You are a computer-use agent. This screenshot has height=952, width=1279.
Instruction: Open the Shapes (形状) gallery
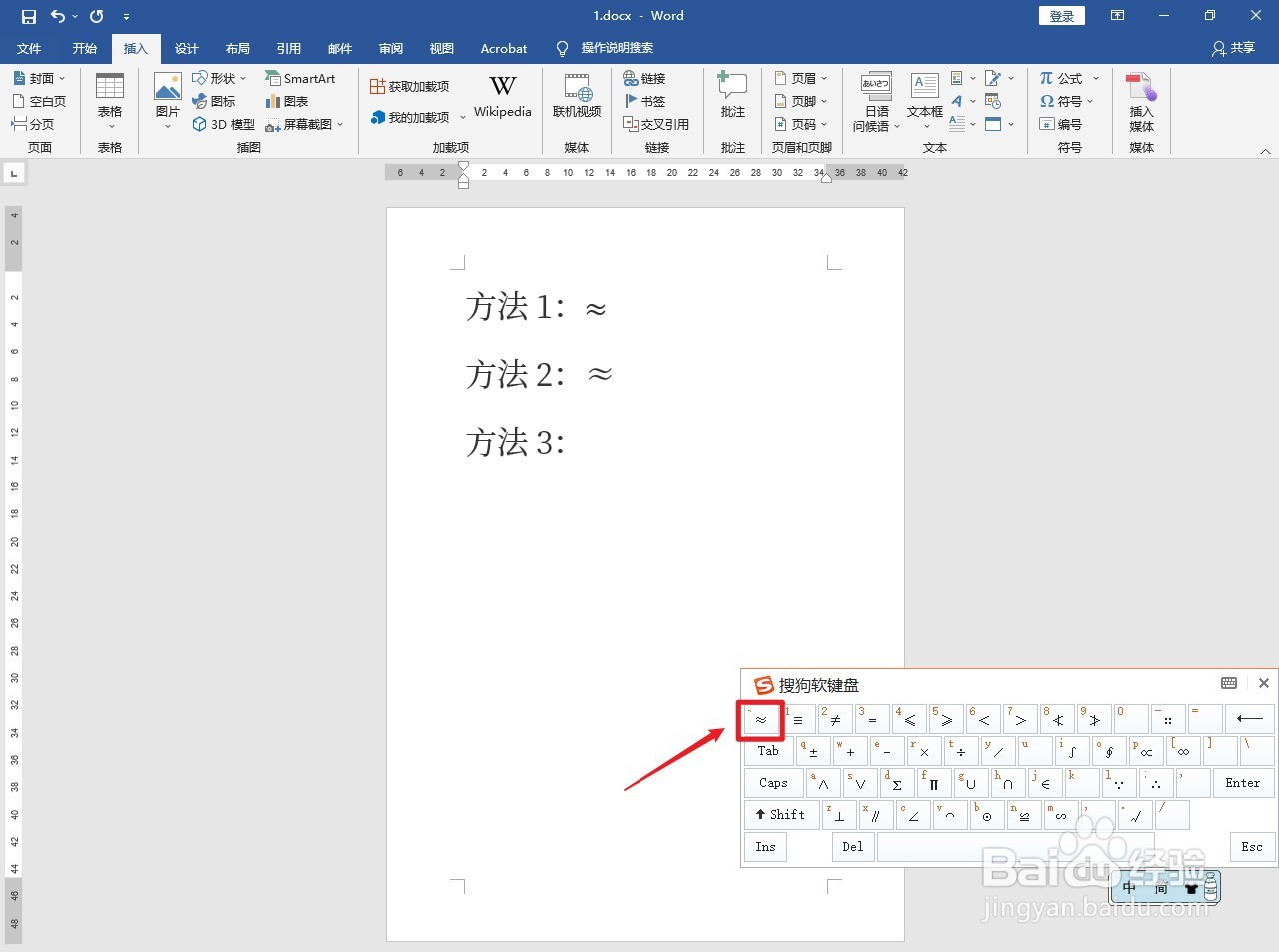click(x=219, y=78)
